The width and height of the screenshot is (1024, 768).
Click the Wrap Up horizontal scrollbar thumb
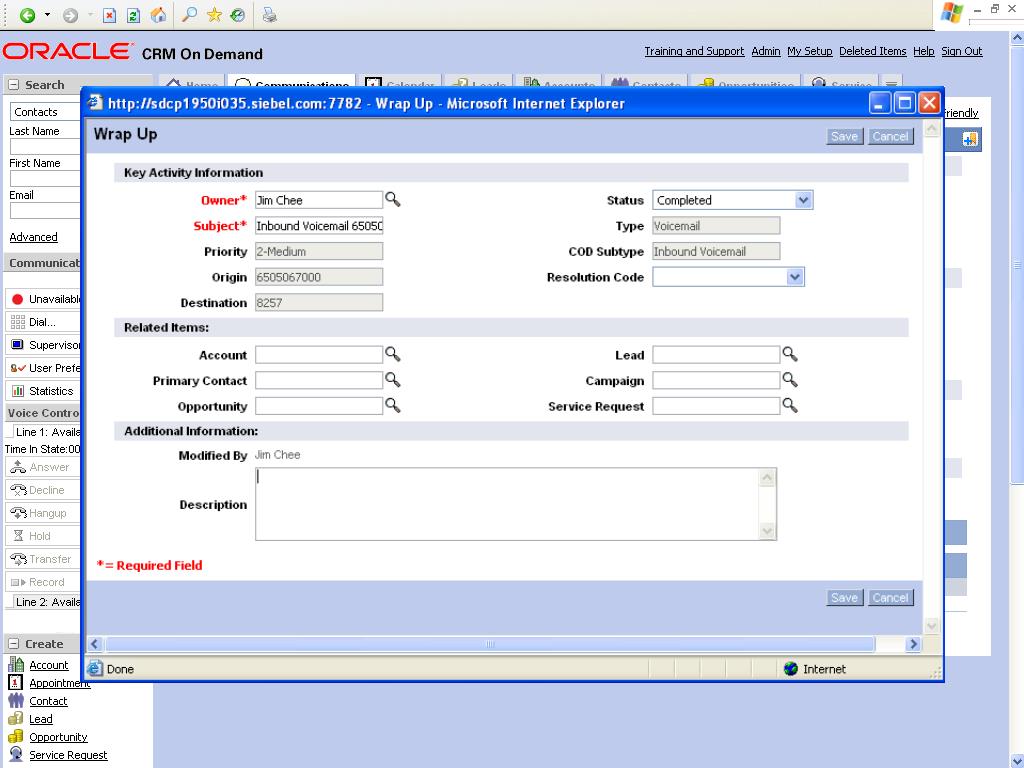(490, 644)
